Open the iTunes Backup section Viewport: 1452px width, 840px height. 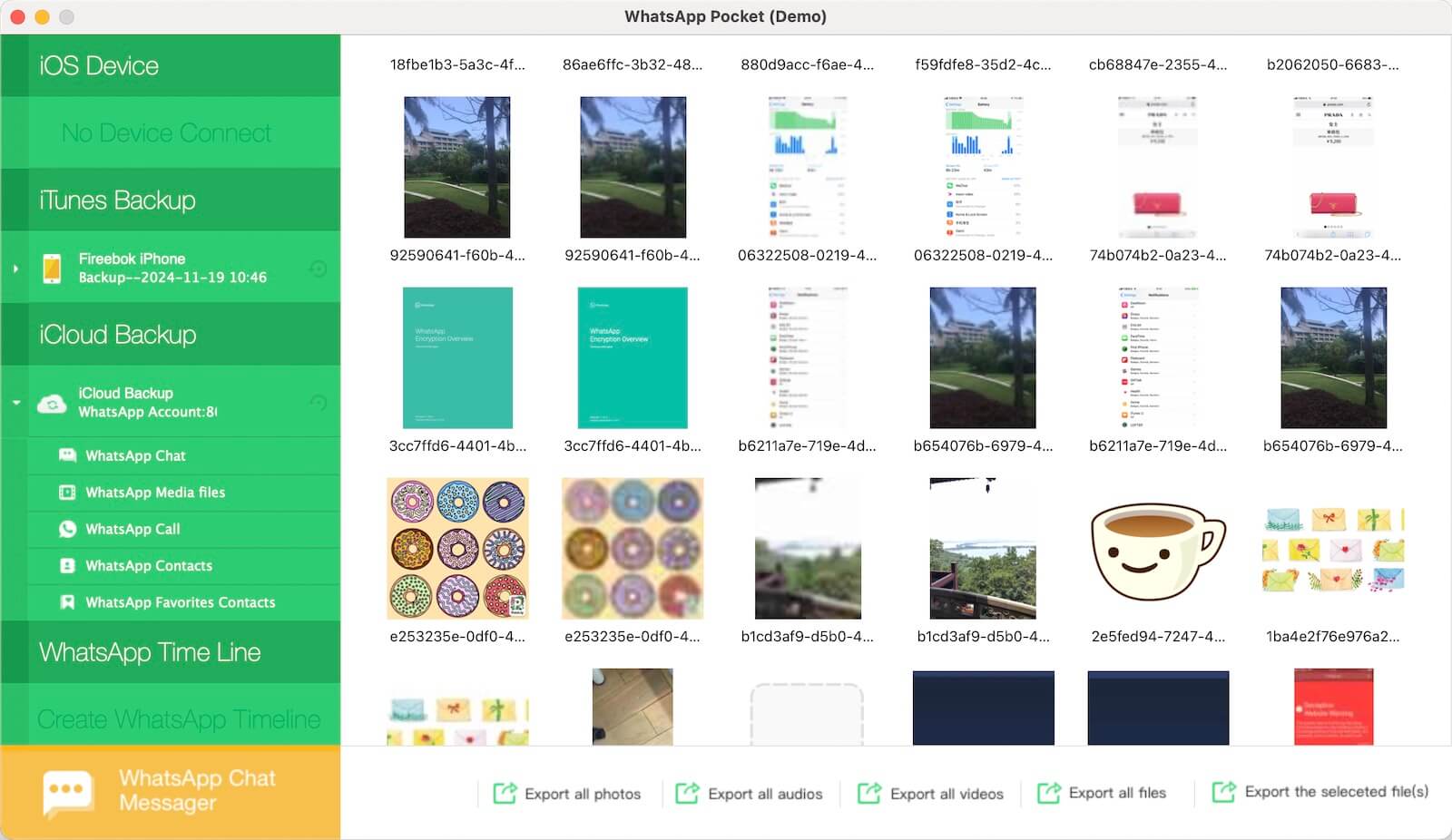(171, 200)
